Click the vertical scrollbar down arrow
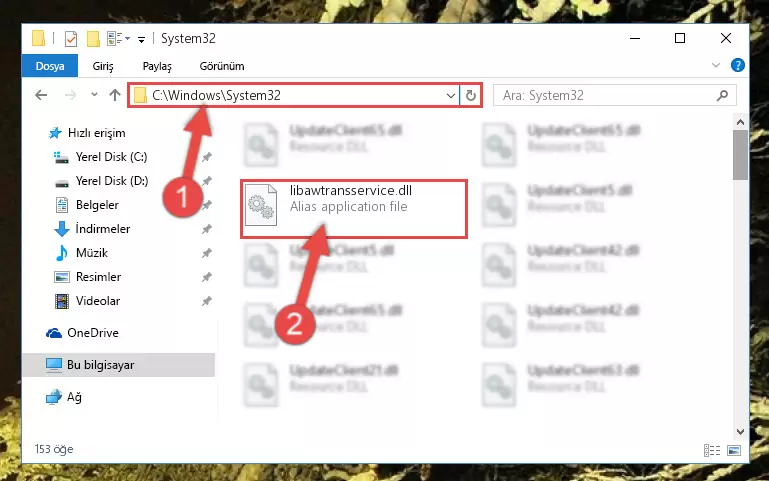The width and height of the screenshot is (769, 481). 741,432
